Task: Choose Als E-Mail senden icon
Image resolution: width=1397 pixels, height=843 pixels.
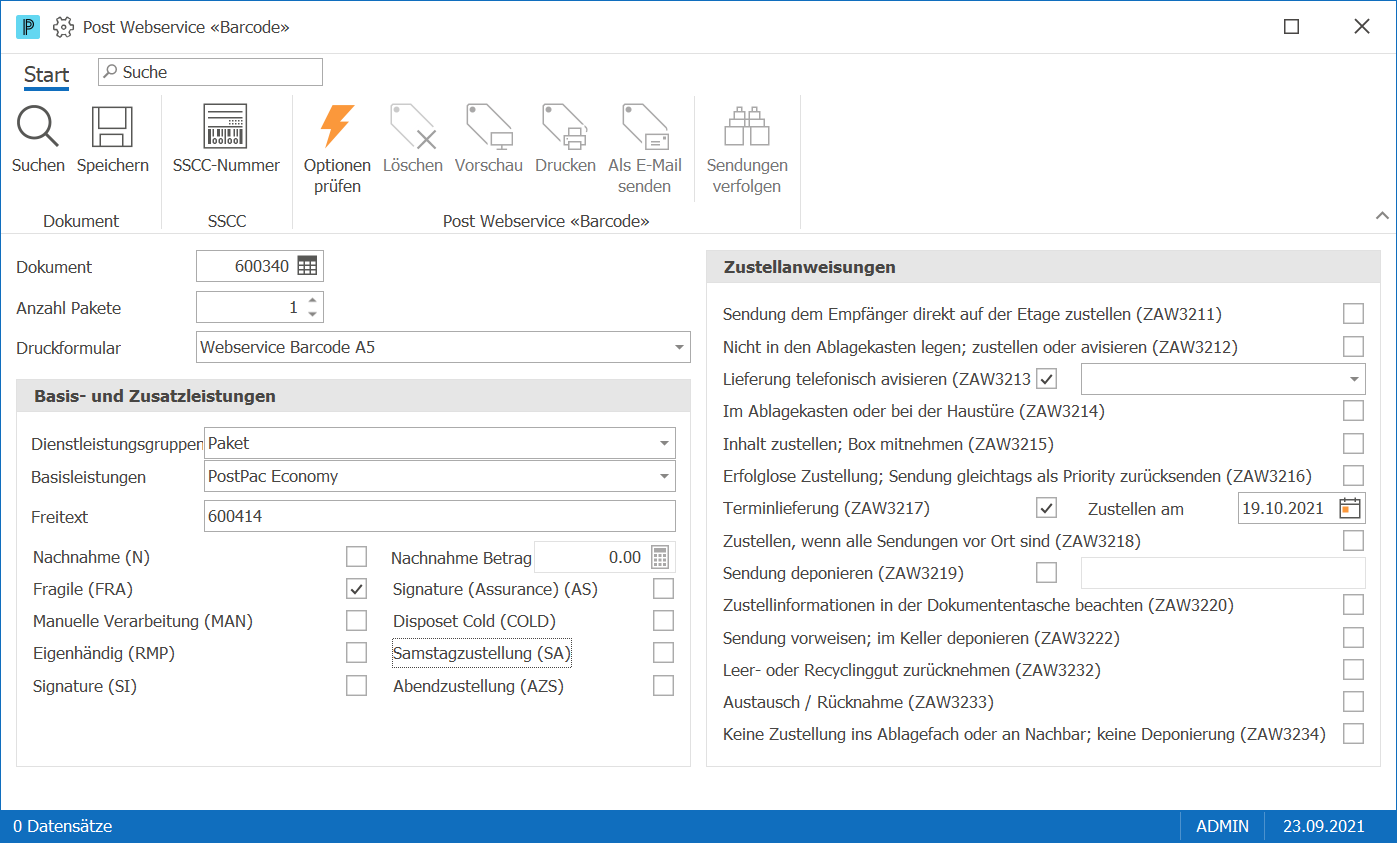Action: click(644, 127)
